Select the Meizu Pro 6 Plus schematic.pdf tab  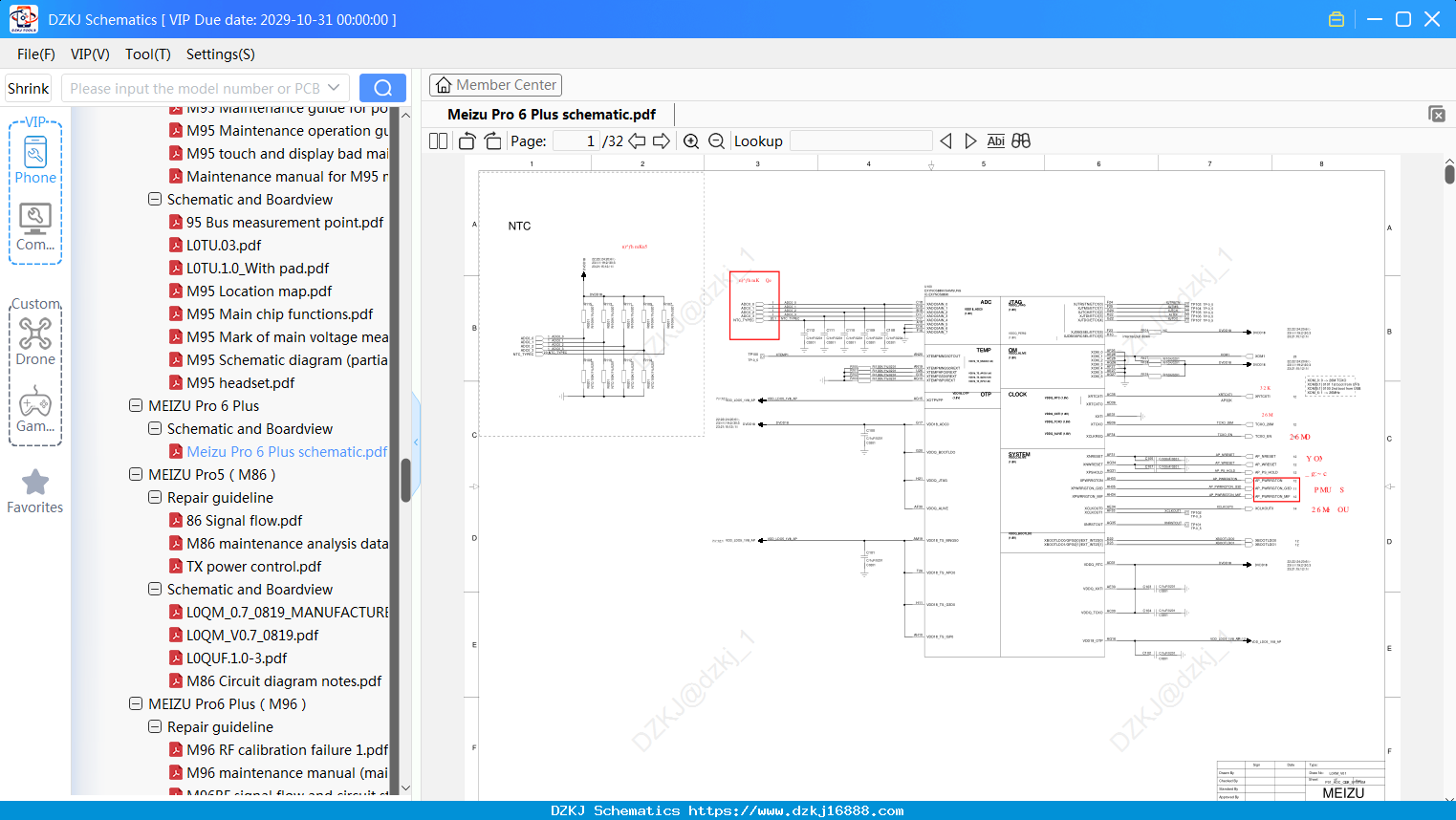pyautogui.click(x=552, y=114)
